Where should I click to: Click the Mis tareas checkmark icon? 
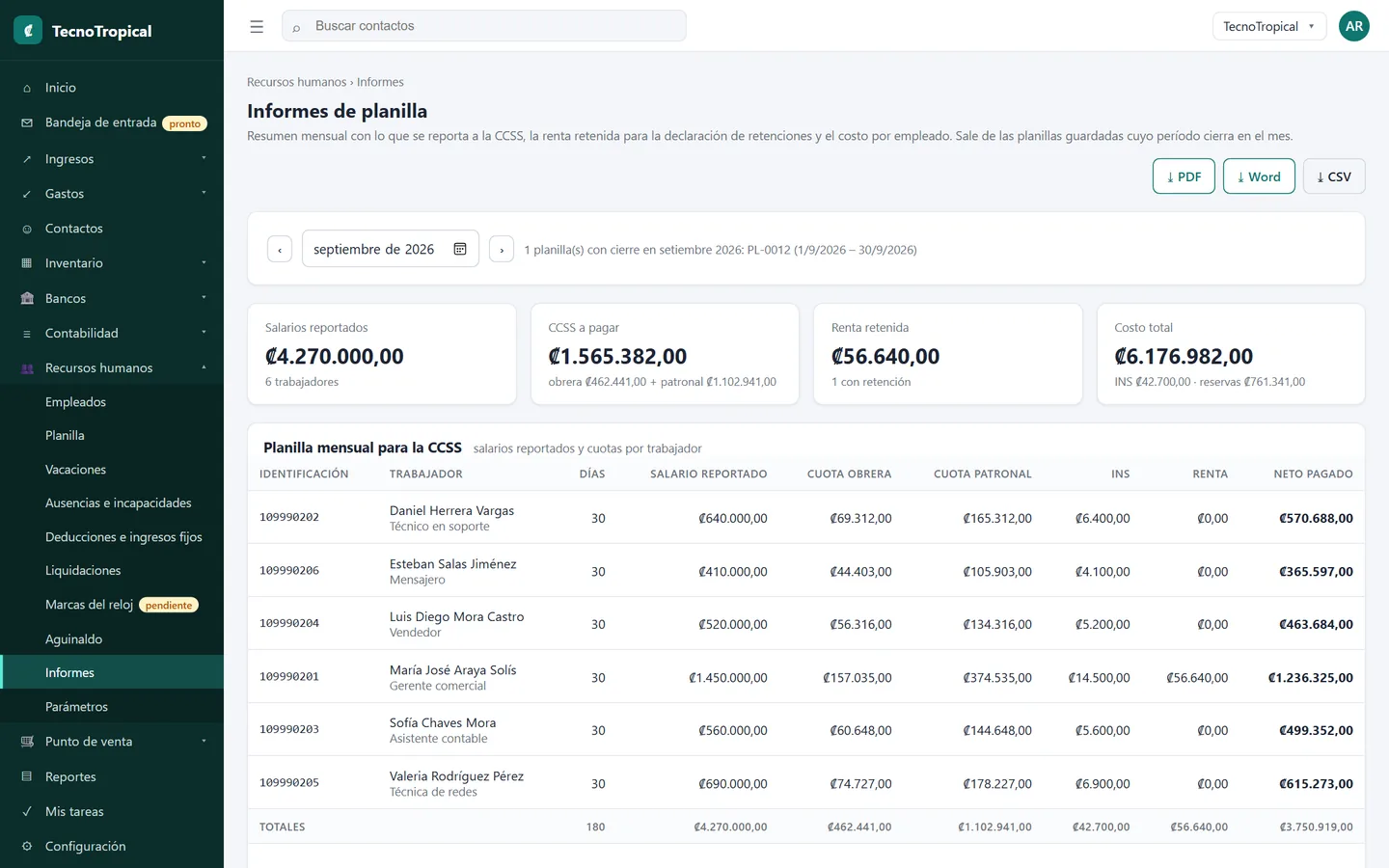(27, 811)
